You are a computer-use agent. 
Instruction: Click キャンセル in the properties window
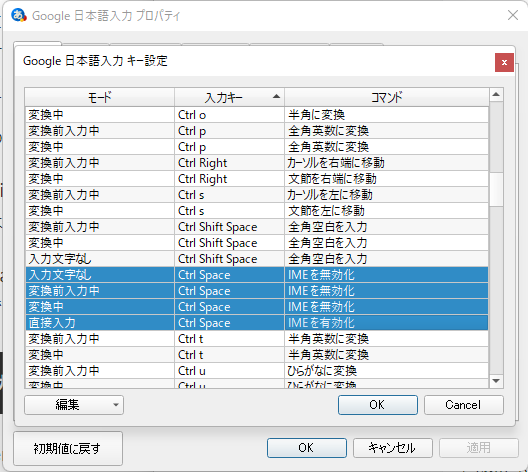point(393,448)
